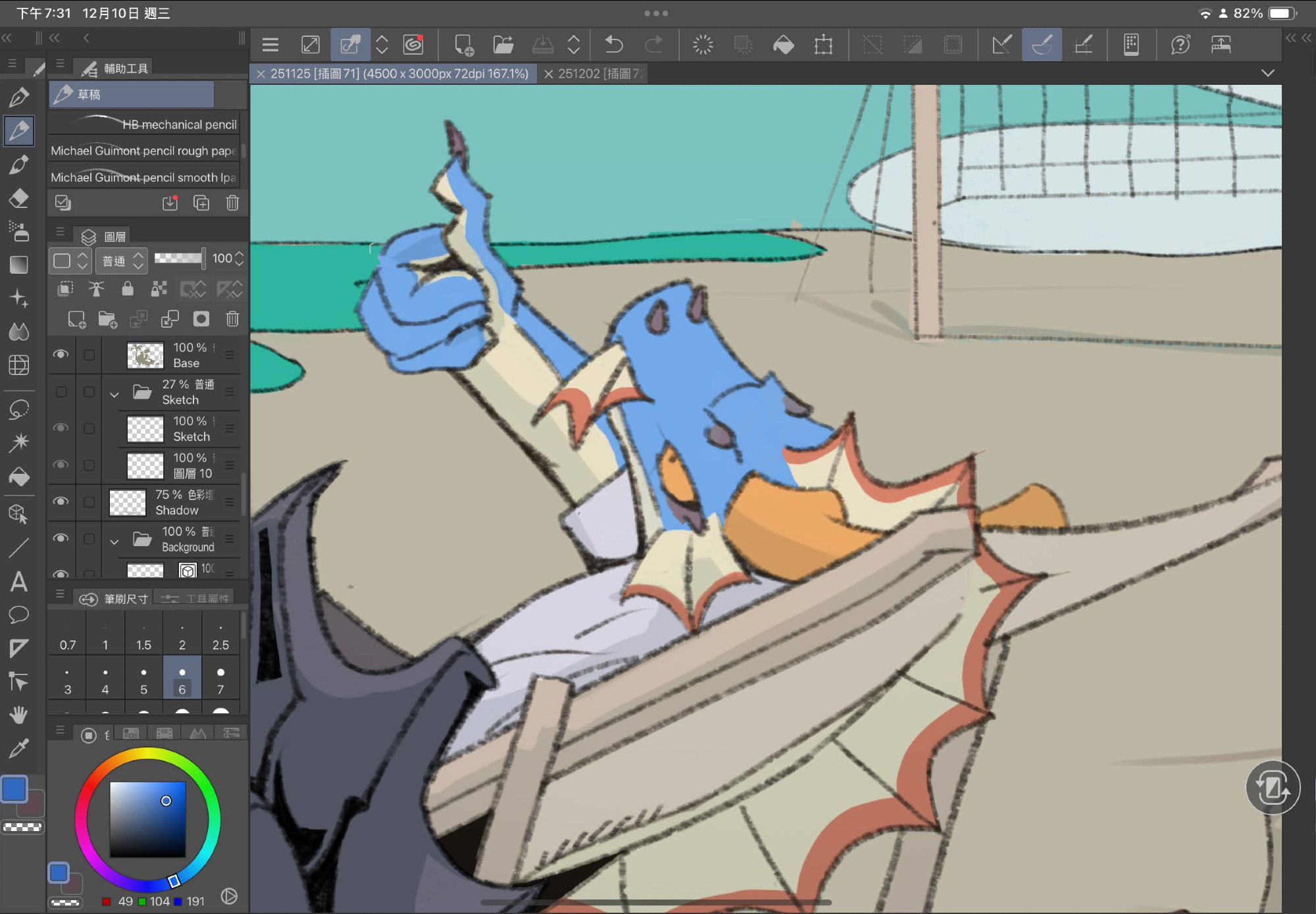
Task: Select the Hand move tool
Action: (18, 715)
